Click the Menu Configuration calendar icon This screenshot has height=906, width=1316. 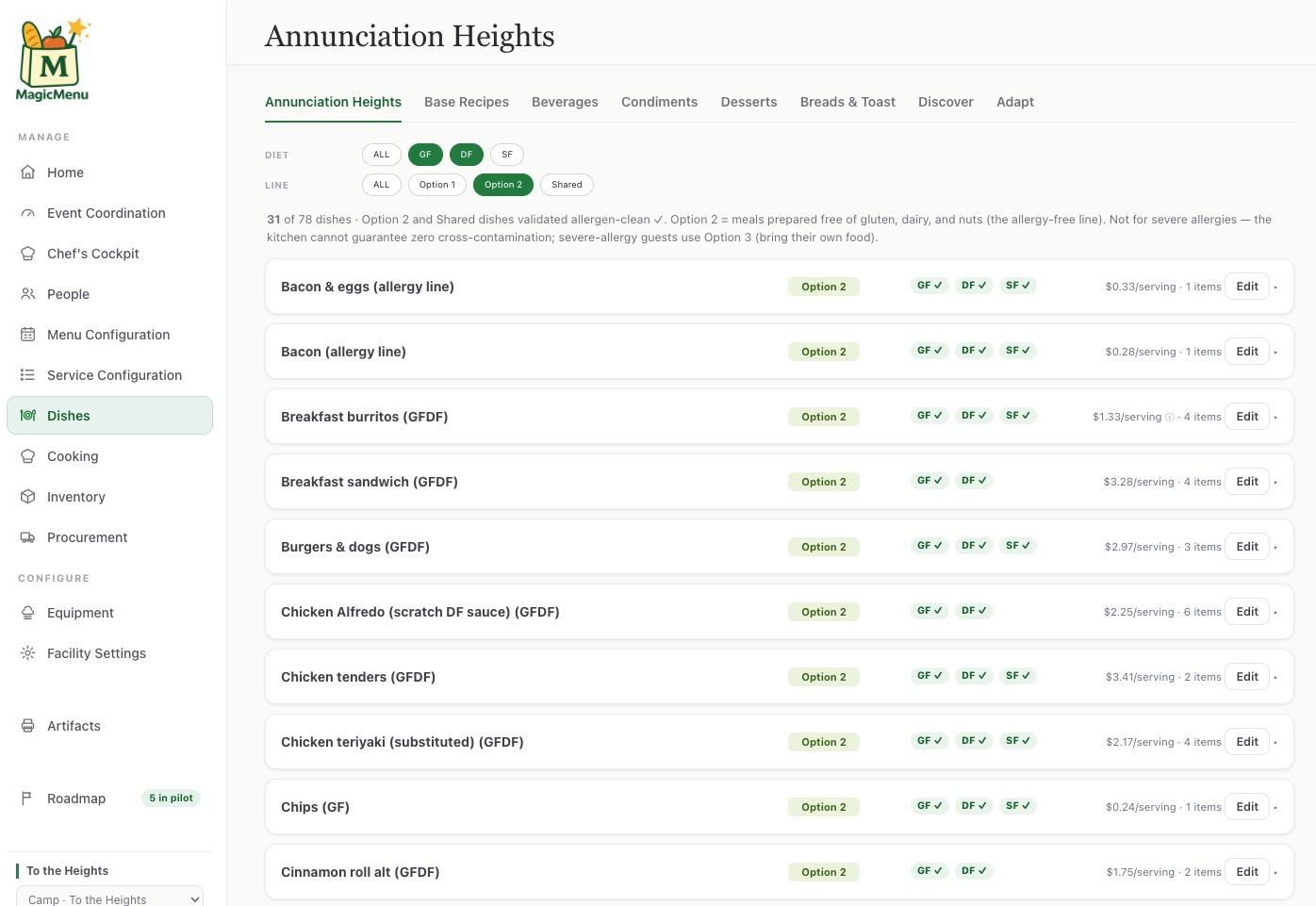pos(28,335)
